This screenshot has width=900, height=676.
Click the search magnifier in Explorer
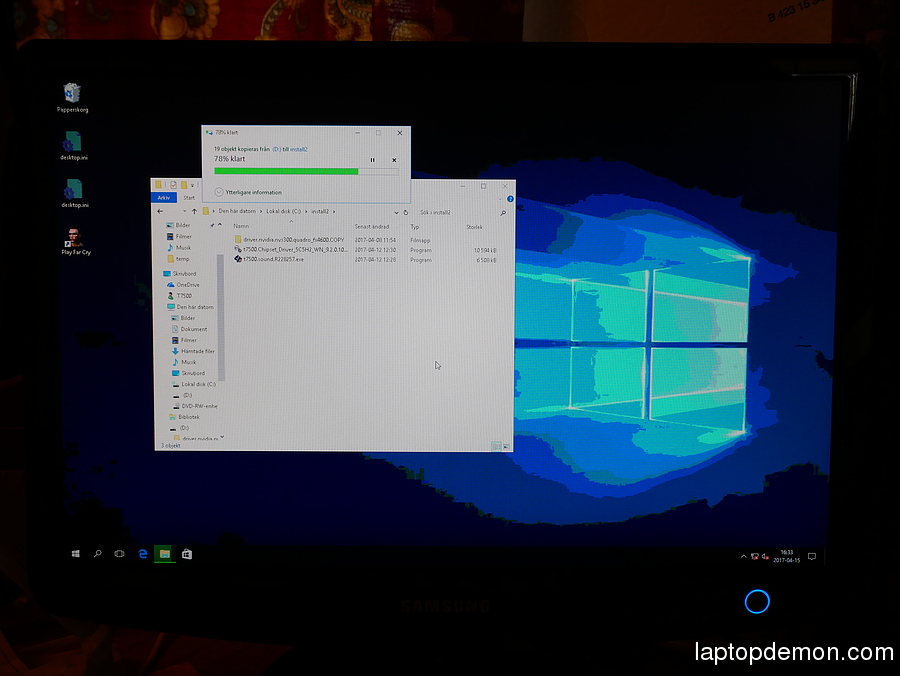tap(503, 213)
